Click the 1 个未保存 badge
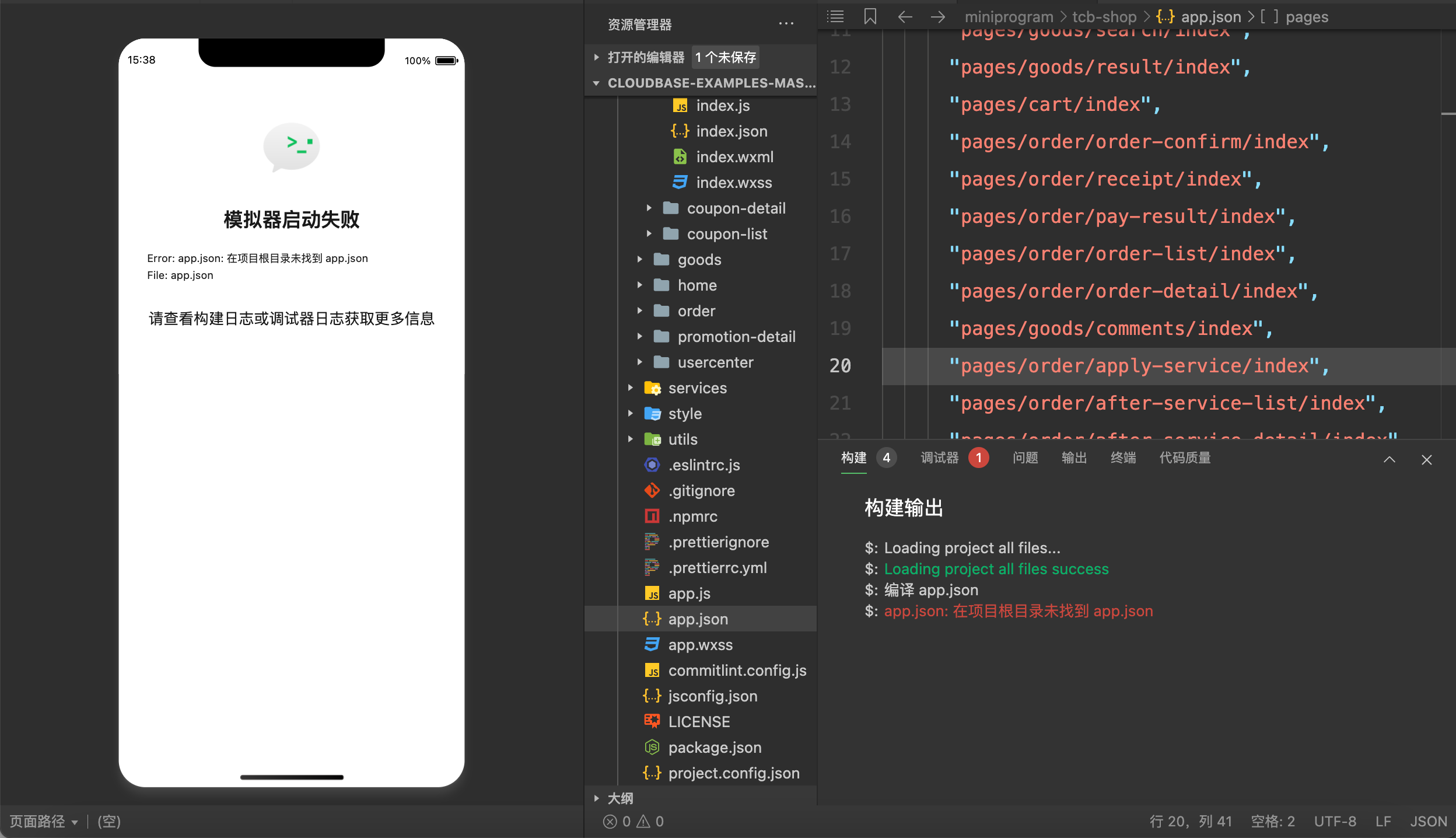 (x=726, y=57)
